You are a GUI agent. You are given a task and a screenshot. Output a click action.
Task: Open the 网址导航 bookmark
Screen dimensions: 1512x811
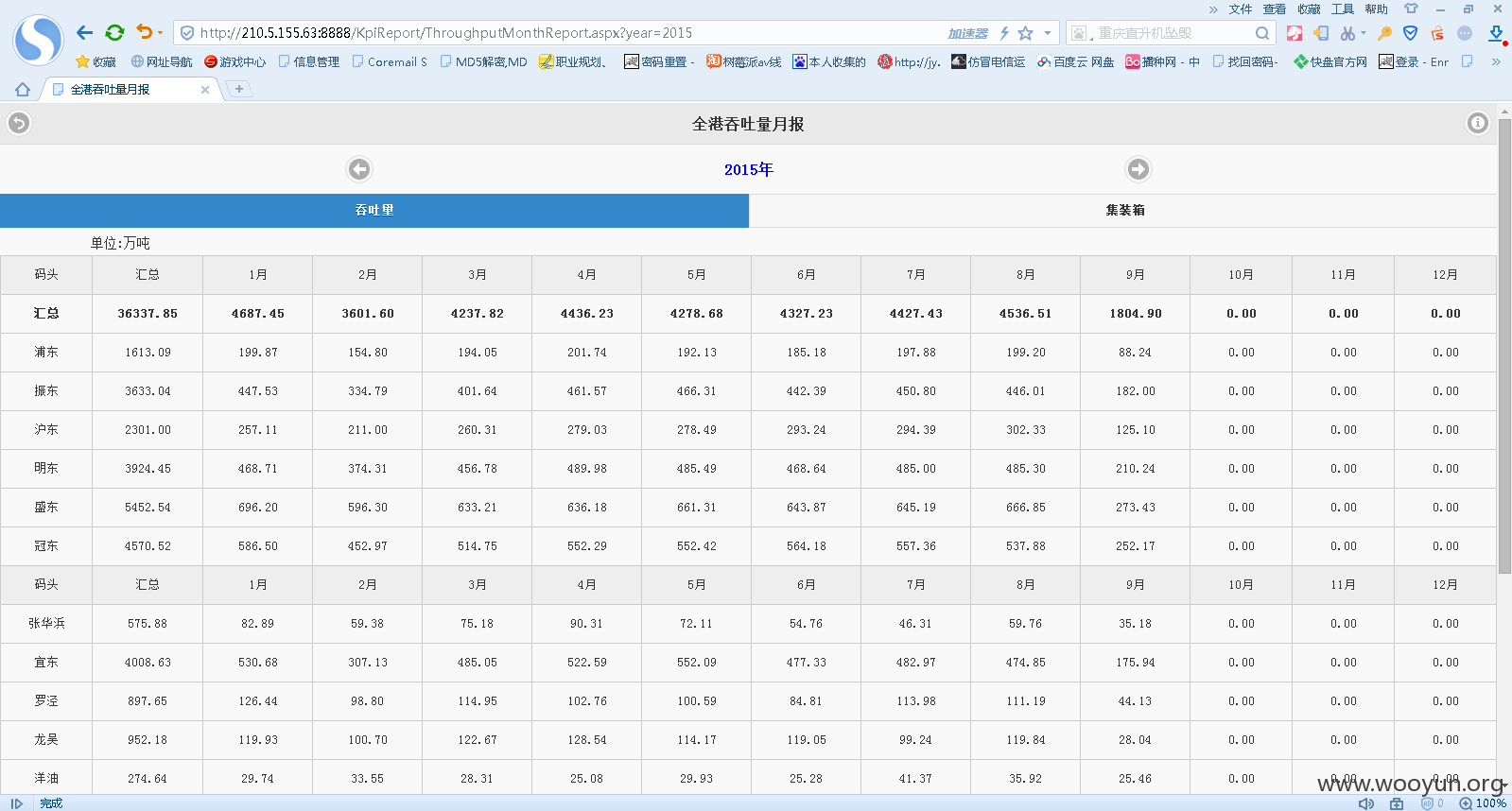pyautogui.click(x=162, y=61)
